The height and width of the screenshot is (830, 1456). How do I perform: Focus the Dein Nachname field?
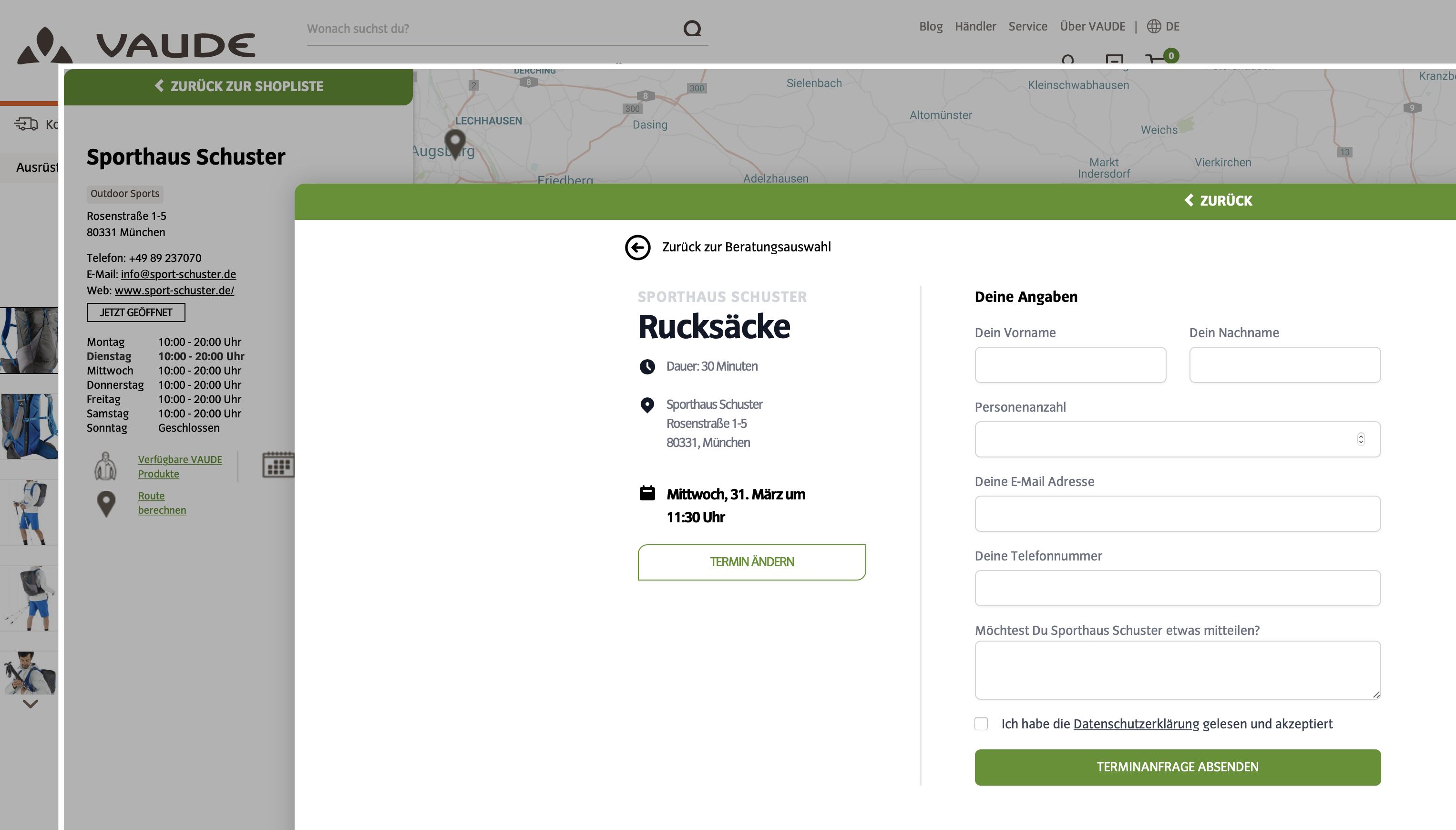click(x=1284, y=365)
